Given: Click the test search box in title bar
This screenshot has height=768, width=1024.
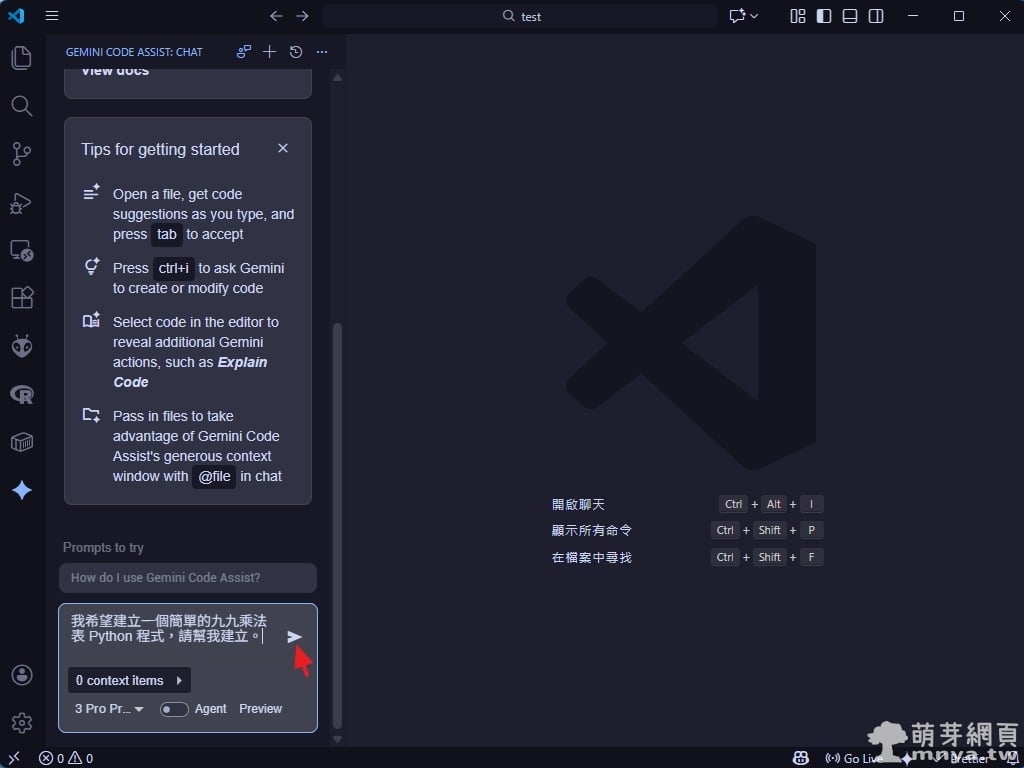Looking at the screenshot, I should (520, 16).
